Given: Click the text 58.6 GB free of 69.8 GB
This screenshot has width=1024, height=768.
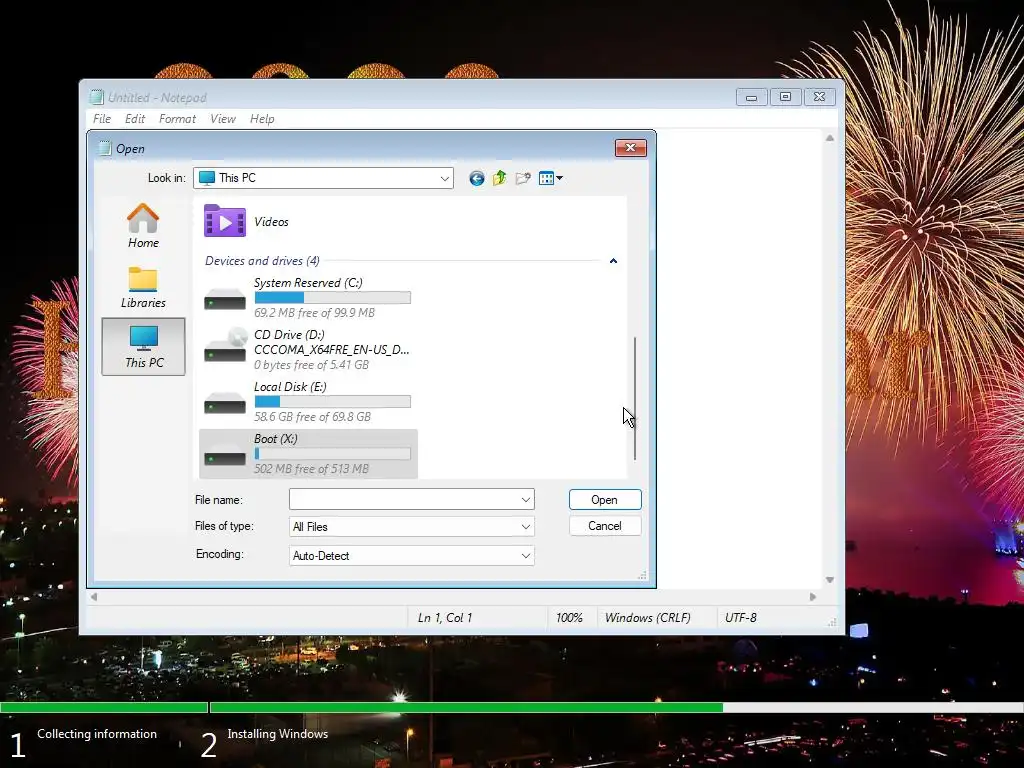Looking at the screenshot, I should [312, 417].
